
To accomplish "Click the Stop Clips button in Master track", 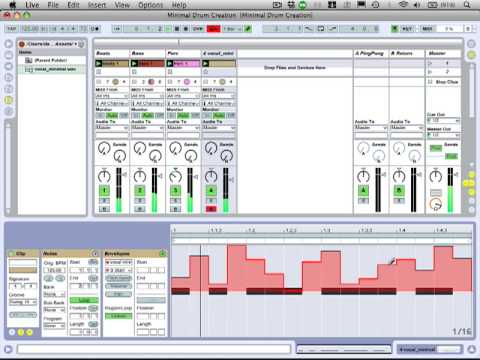I will click(x=444, y=82).
